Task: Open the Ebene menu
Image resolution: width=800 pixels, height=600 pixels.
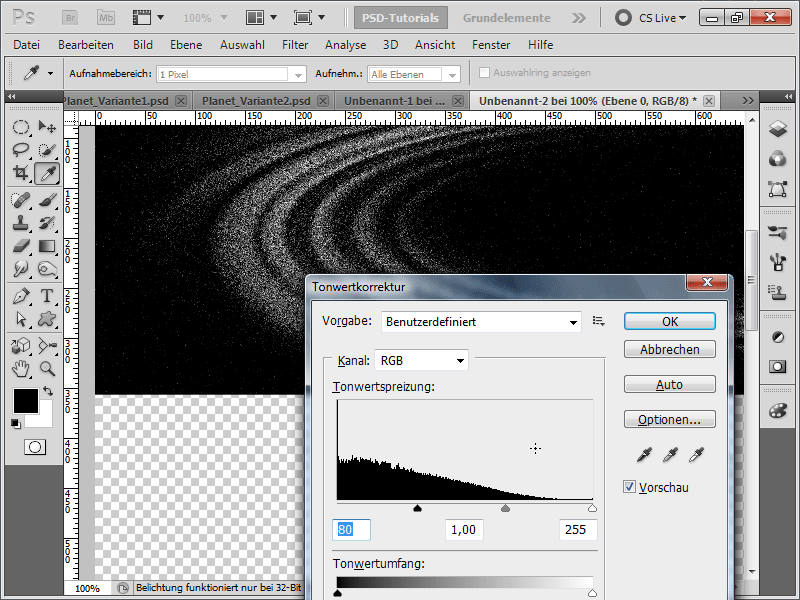Action: click(x=186, y=45)
